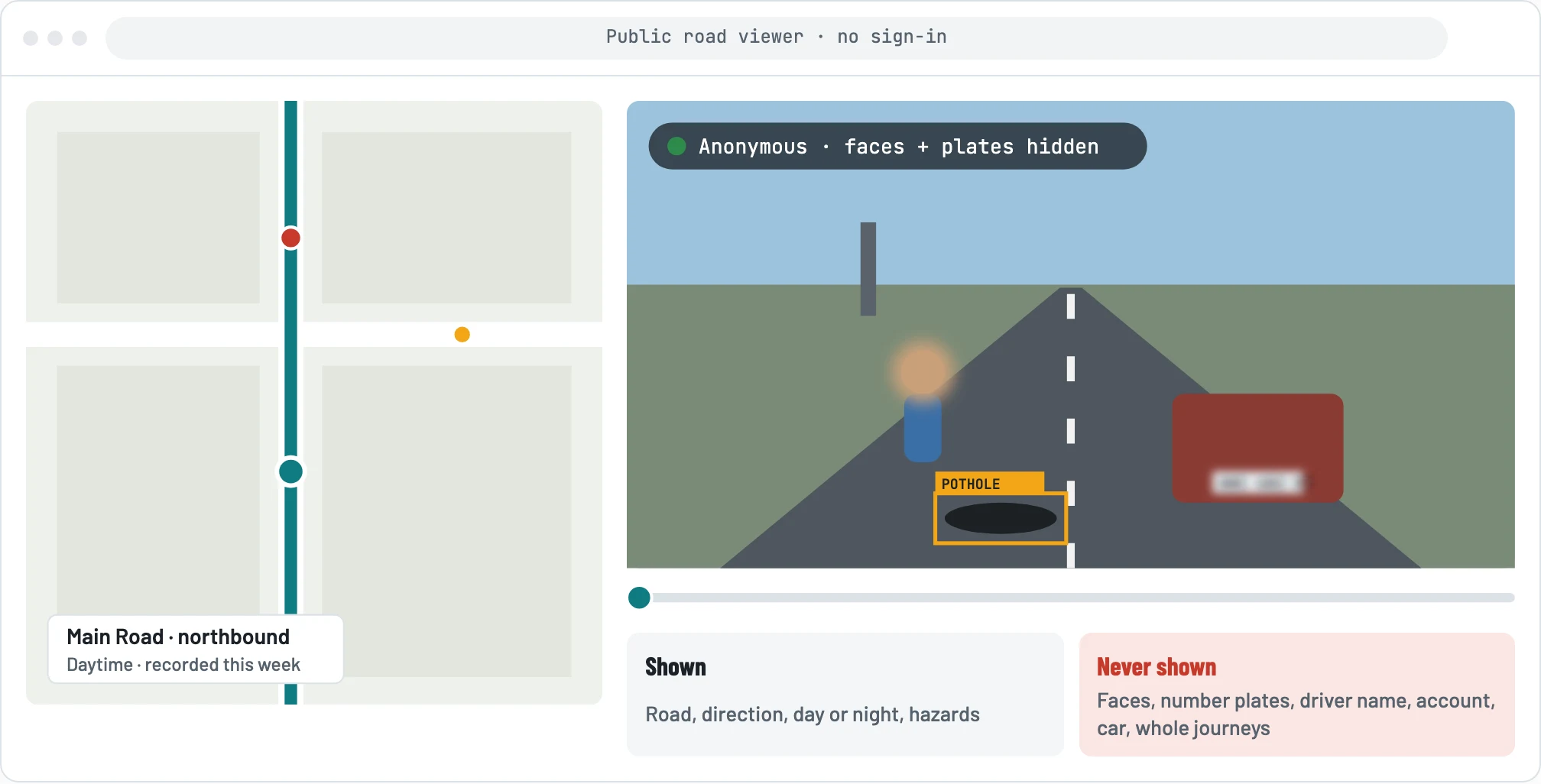Select the orange hazard dot on map
Image resolution: width=1541 pixels, height=784 pixels.
[x=462, y=334]
